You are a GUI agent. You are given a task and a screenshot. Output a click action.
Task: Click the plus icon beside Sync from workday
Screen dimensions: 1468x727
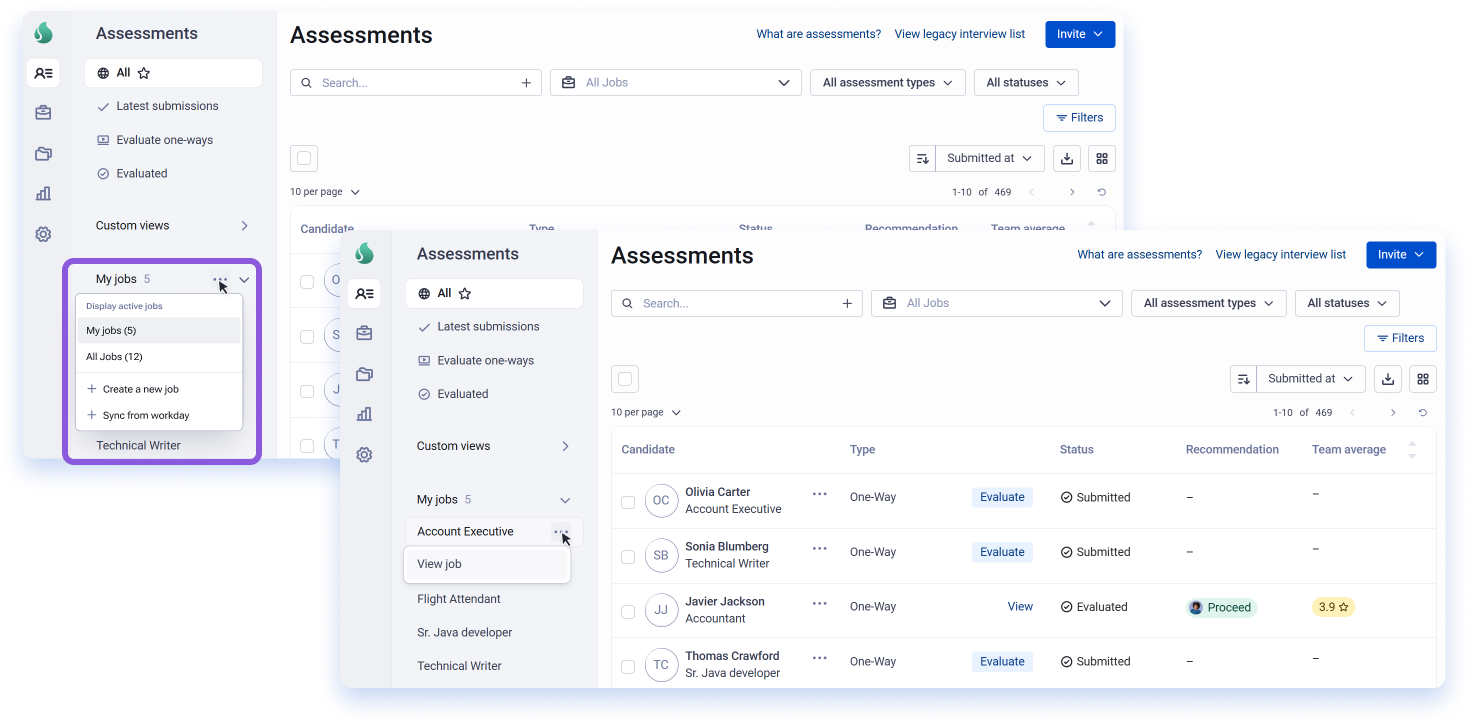pyautogui.click(x=92, y=415)
